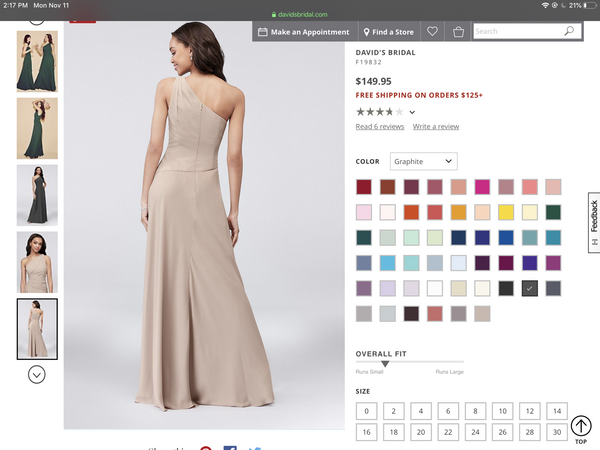Screen dimensions: 600x450
Task: Open Write a review link
Action: [x=436, y=127]
